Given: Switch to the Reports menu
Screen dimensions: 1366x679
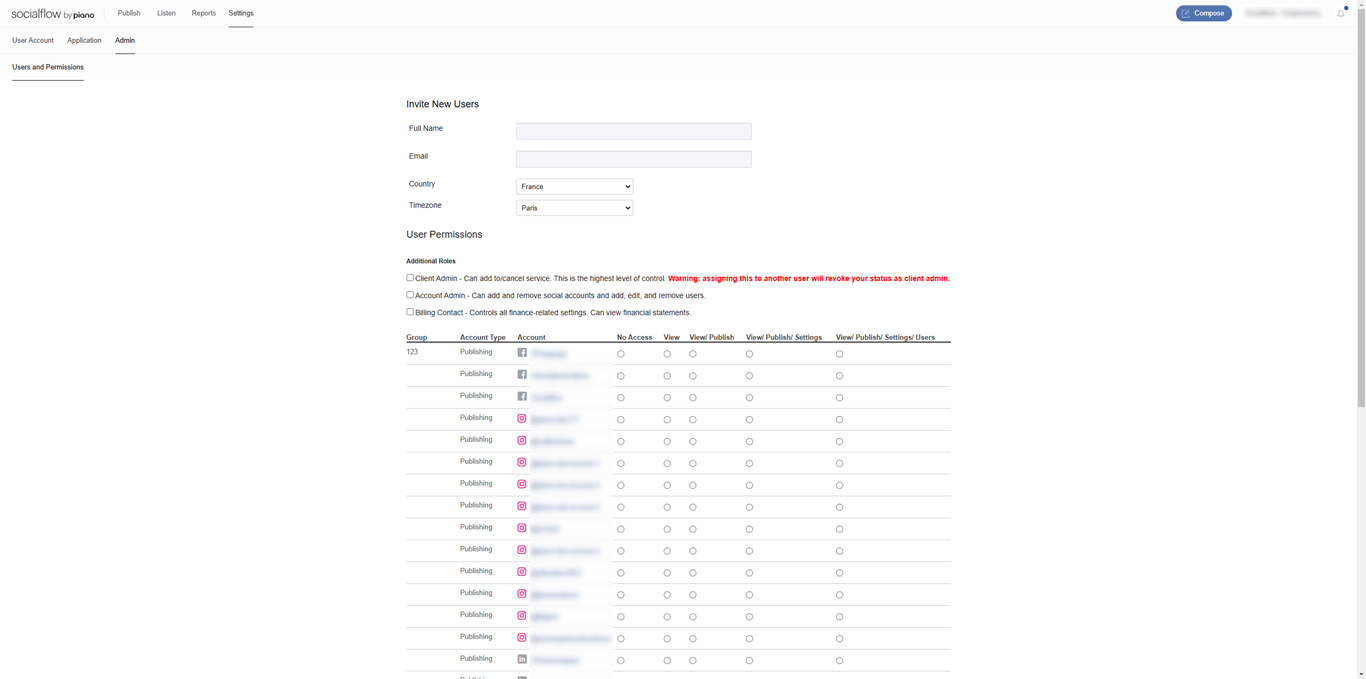Looking at the screenshot, I should tap(203, 13).
